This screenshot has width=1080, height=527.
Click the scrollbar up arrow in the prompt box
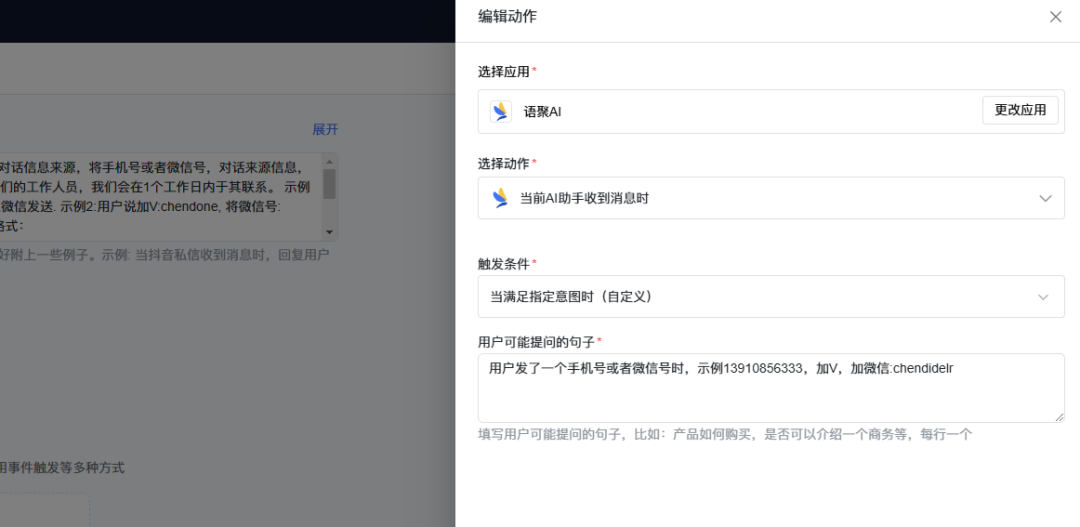point(329,160)
